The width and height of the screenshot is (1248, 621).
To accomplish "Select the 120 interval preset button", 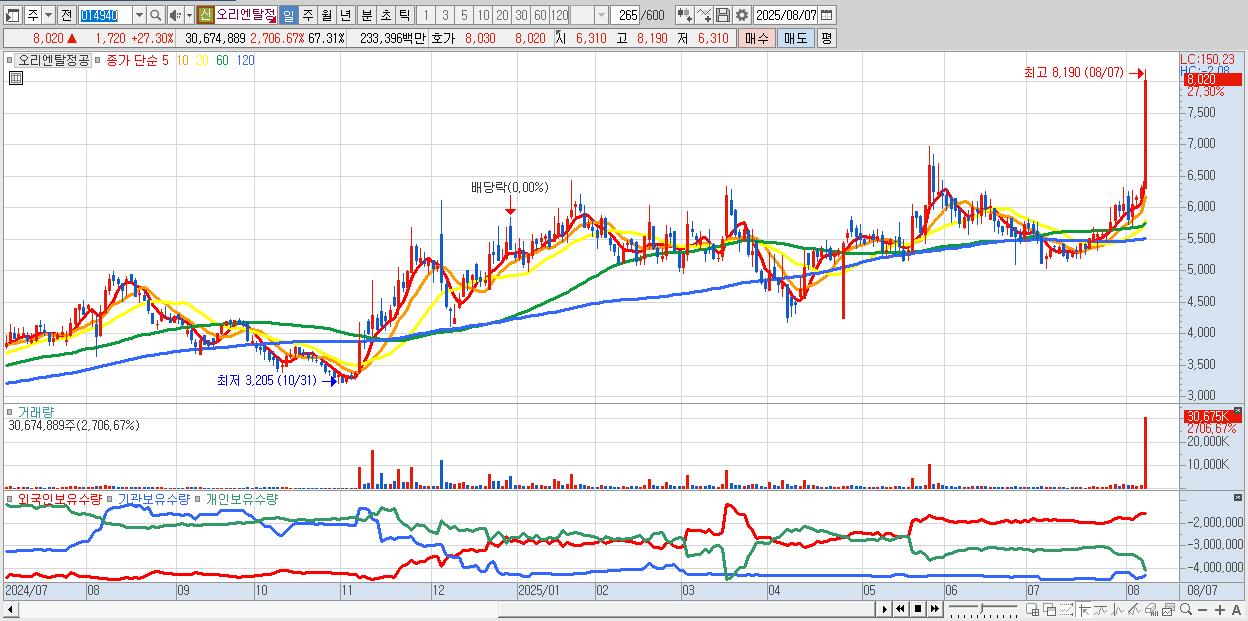I will click(560, 16).
